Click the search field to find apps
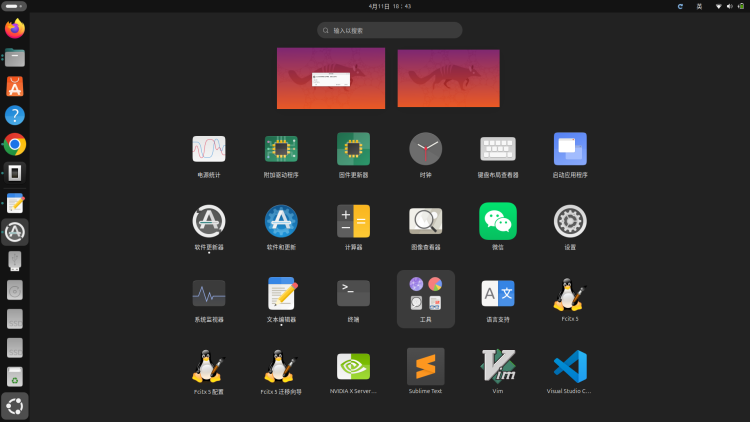750x422 pixels. point(390,31)
